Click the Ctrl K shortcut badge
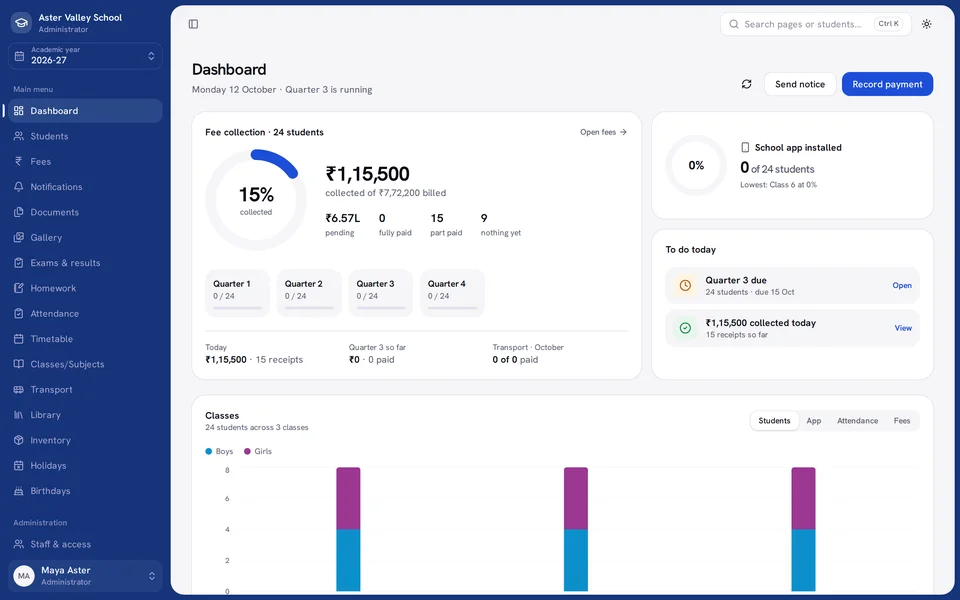The height and width of the screenshot is (600, 960). coord(888,24)
